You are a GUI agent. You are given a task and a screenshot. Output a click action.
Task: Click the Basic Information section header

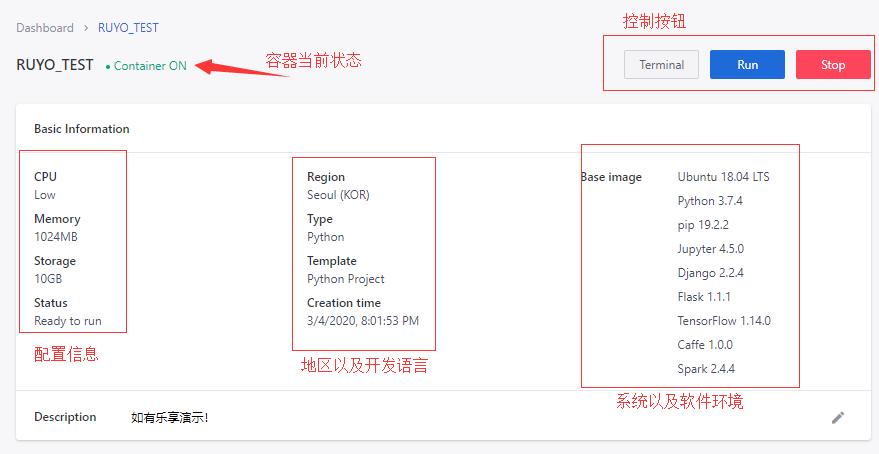(82, 129)
